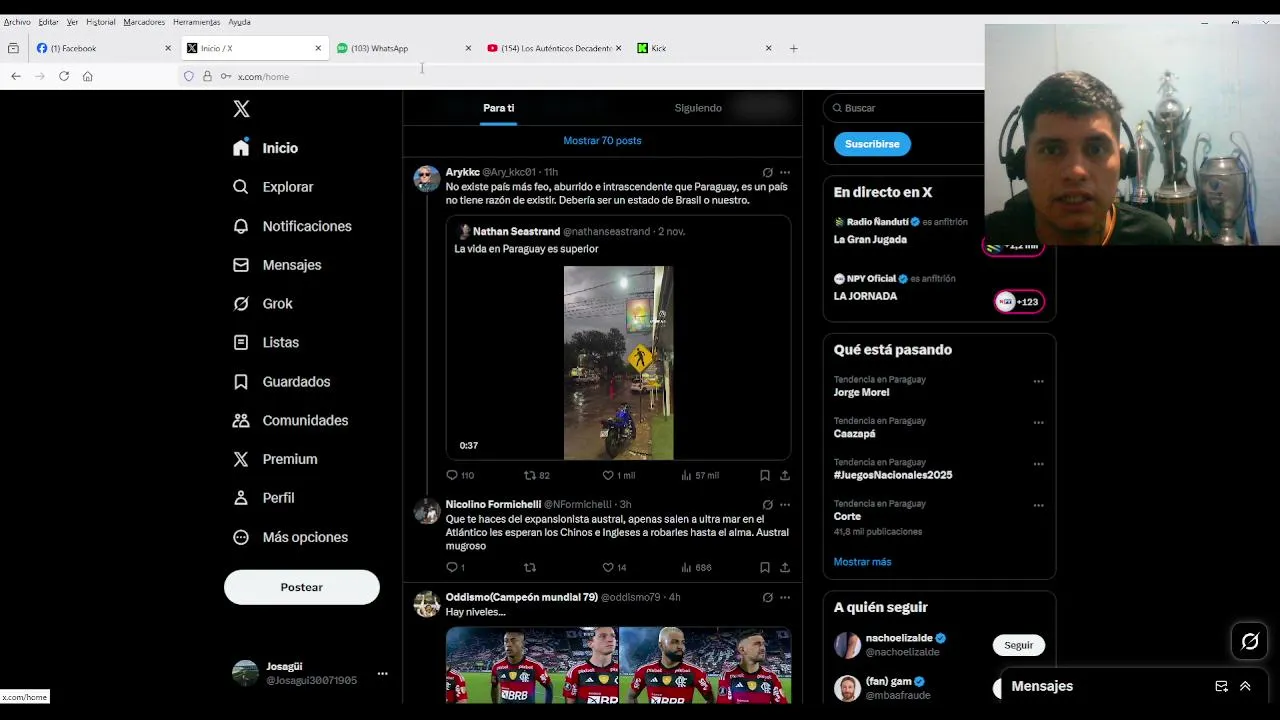This screenshot has width=1280, height=720.
Task: Switch to Los Auténticos Decadentes tab
Action: (553, 48)
